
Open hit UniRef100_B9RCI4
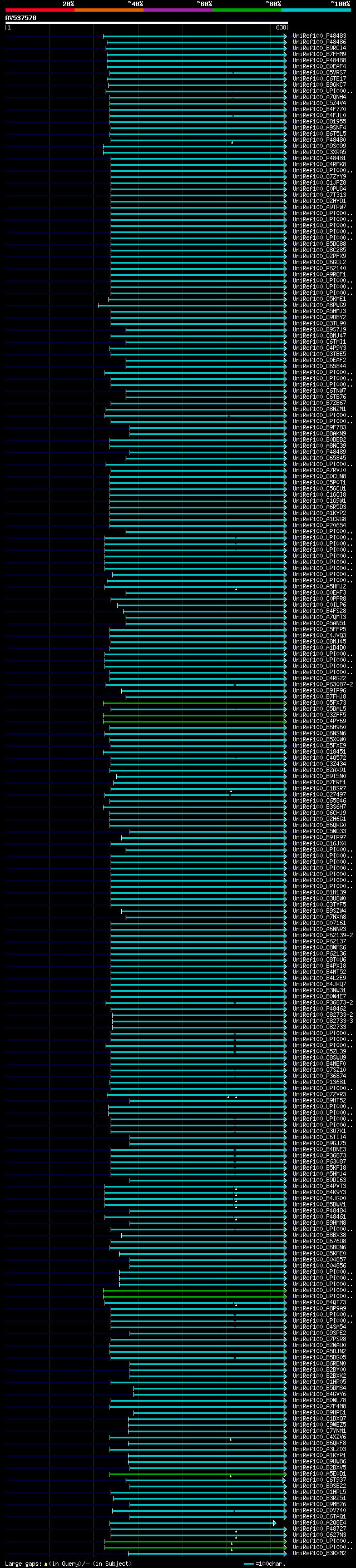319,48
